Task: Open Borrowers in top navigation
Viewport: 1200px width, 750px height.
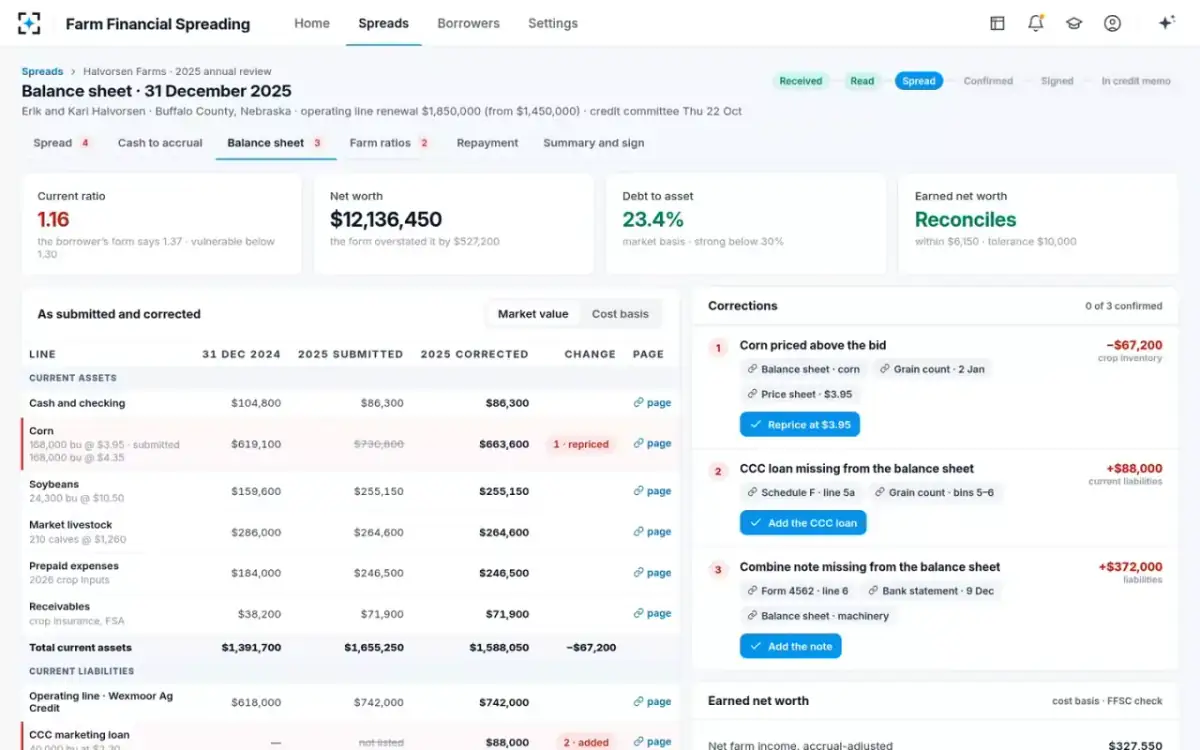Action: [468, 23]
